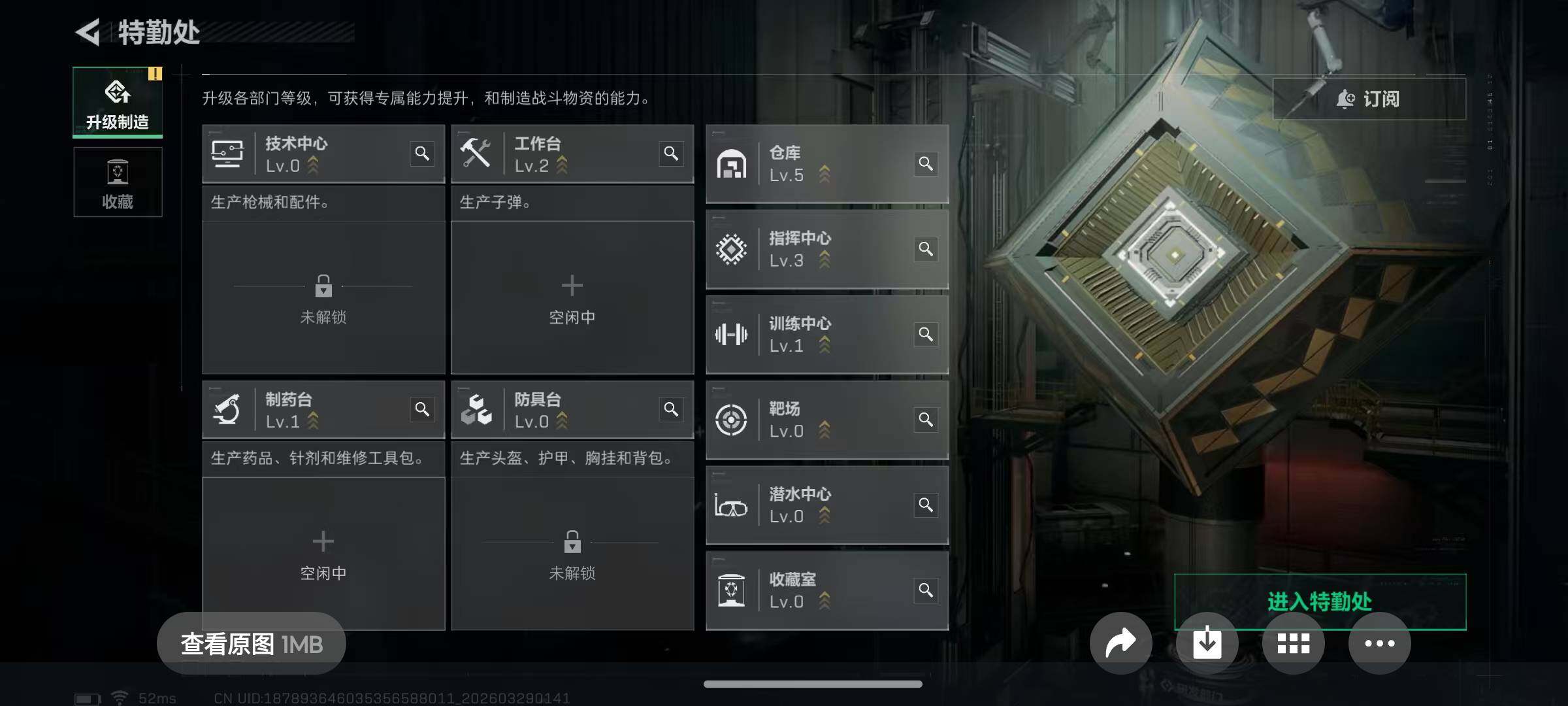The height and width of the screenshot is (706, 1568).
Task: Click the magnifier on 潜水中心
Action: (x=926, y=505)
